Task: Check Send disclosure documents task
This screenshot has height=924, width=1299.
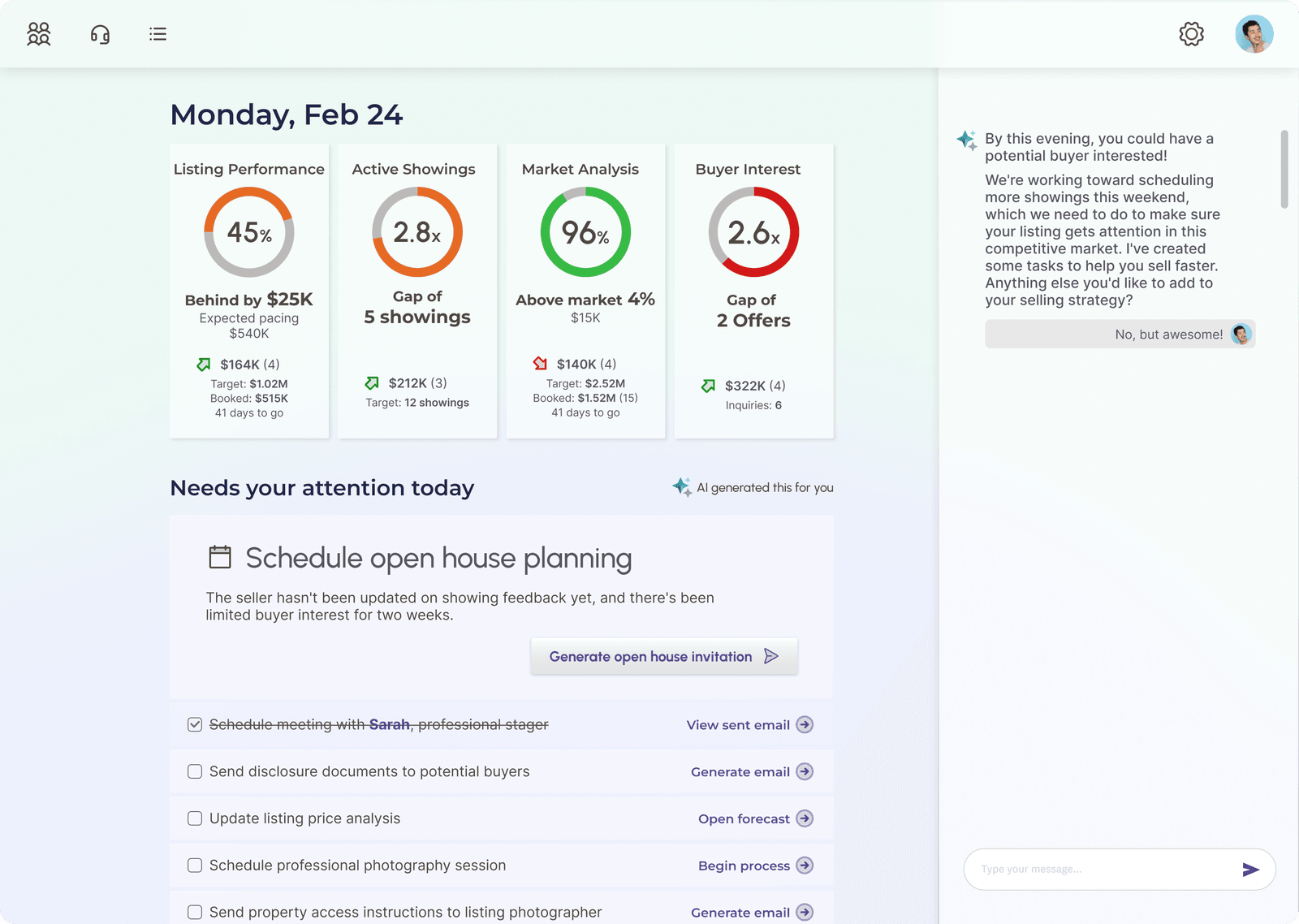Action: point(195,771)
